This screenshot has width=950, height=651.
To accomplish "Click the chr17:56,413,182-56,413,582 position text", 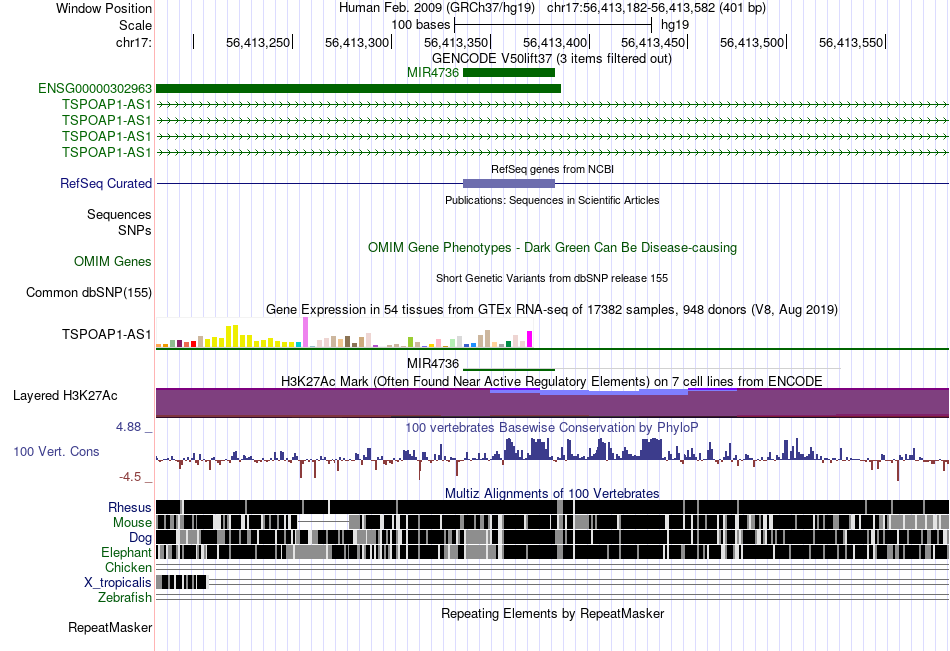I will (x=656, y=8).
